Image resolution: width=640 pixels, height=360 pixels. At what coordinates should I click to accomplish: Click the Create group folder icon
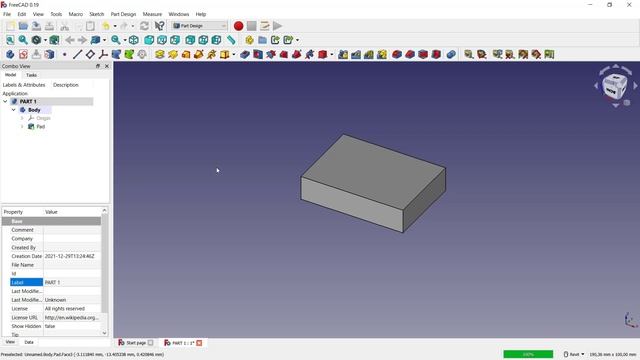[262, 40]
